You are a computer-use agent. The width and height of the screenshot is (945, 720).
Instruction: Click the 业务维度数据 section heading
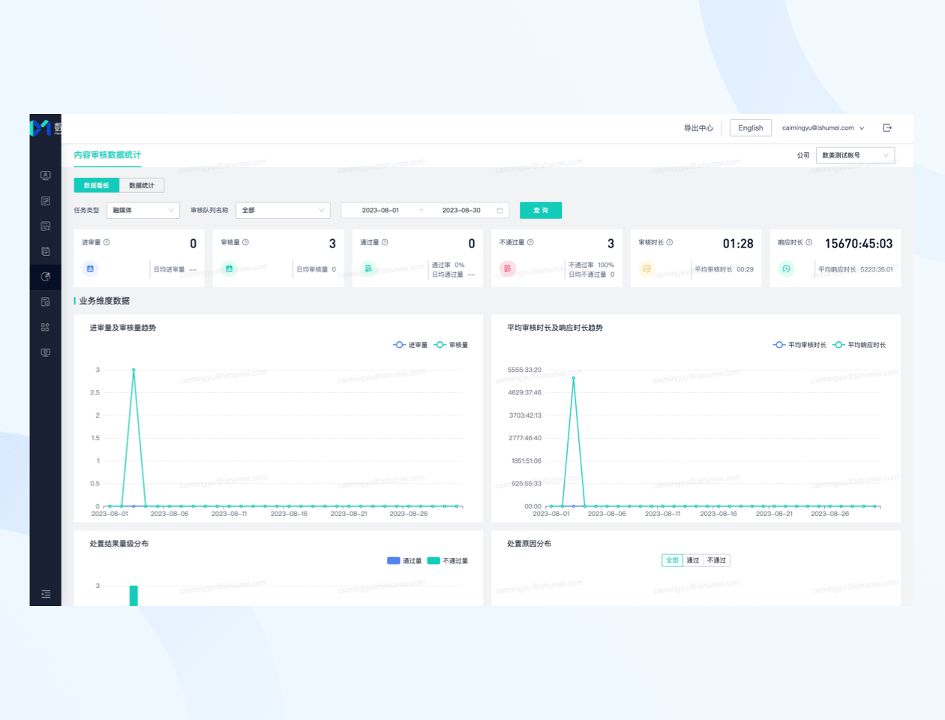pyautogui.click(x=104, y=301)
